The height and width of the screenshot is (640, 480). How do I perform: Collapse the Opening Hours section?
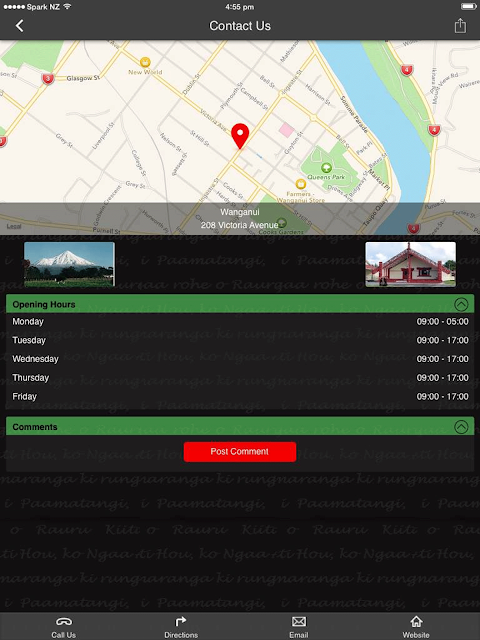[x=461, y=304]
